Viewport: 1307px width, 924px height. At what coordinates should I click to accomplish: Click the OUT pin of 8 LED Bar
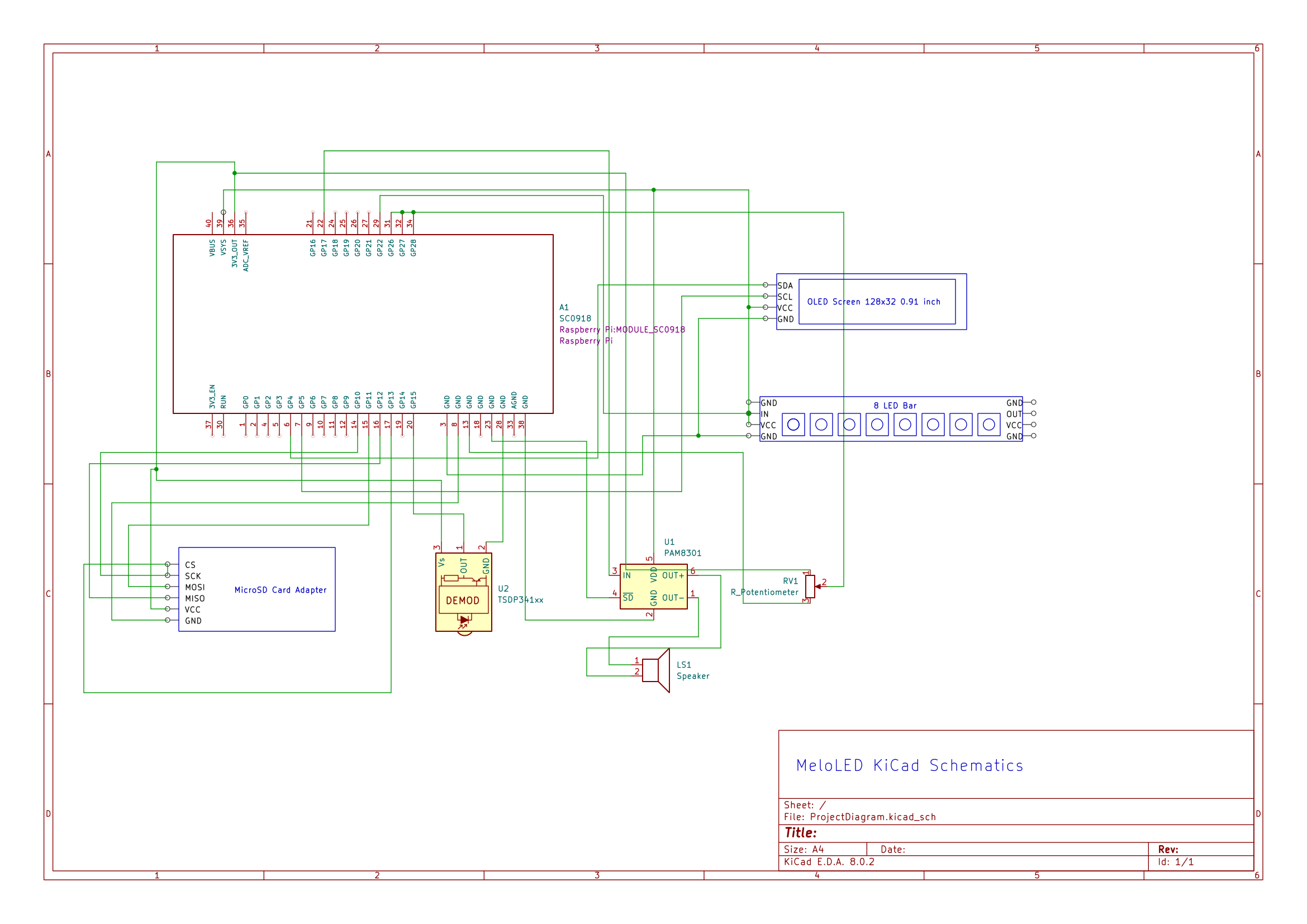click(x=1014, y=414)
